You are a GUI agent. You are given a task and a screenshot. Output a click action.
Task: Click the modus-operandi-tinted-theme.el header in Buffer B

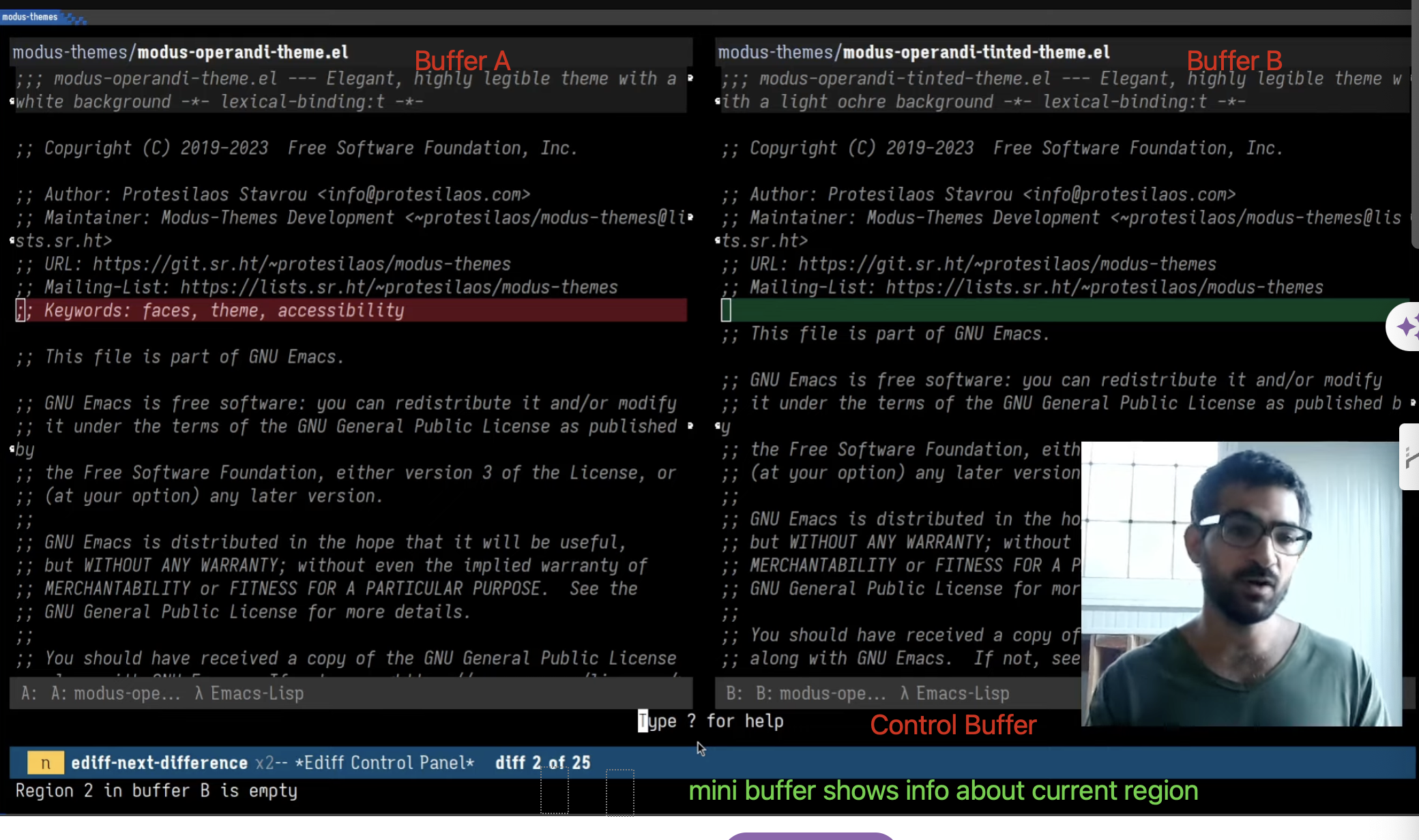click(x=976, y=52)
